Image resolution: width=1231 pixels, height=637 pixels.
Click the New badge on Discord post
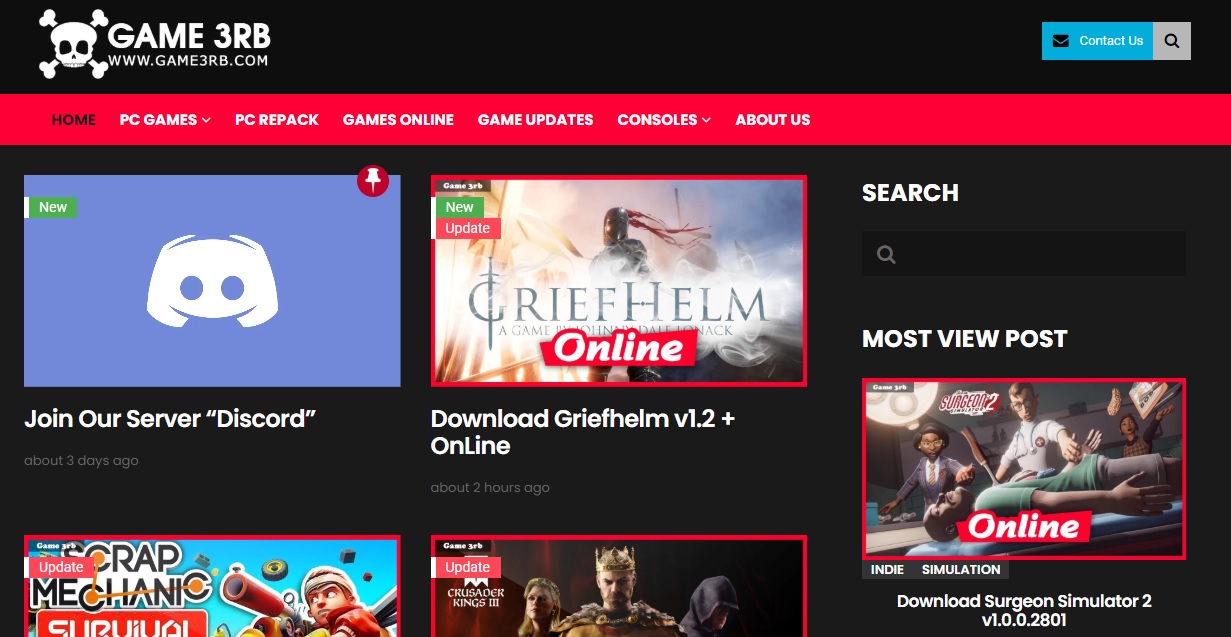(x=52, y=207)
